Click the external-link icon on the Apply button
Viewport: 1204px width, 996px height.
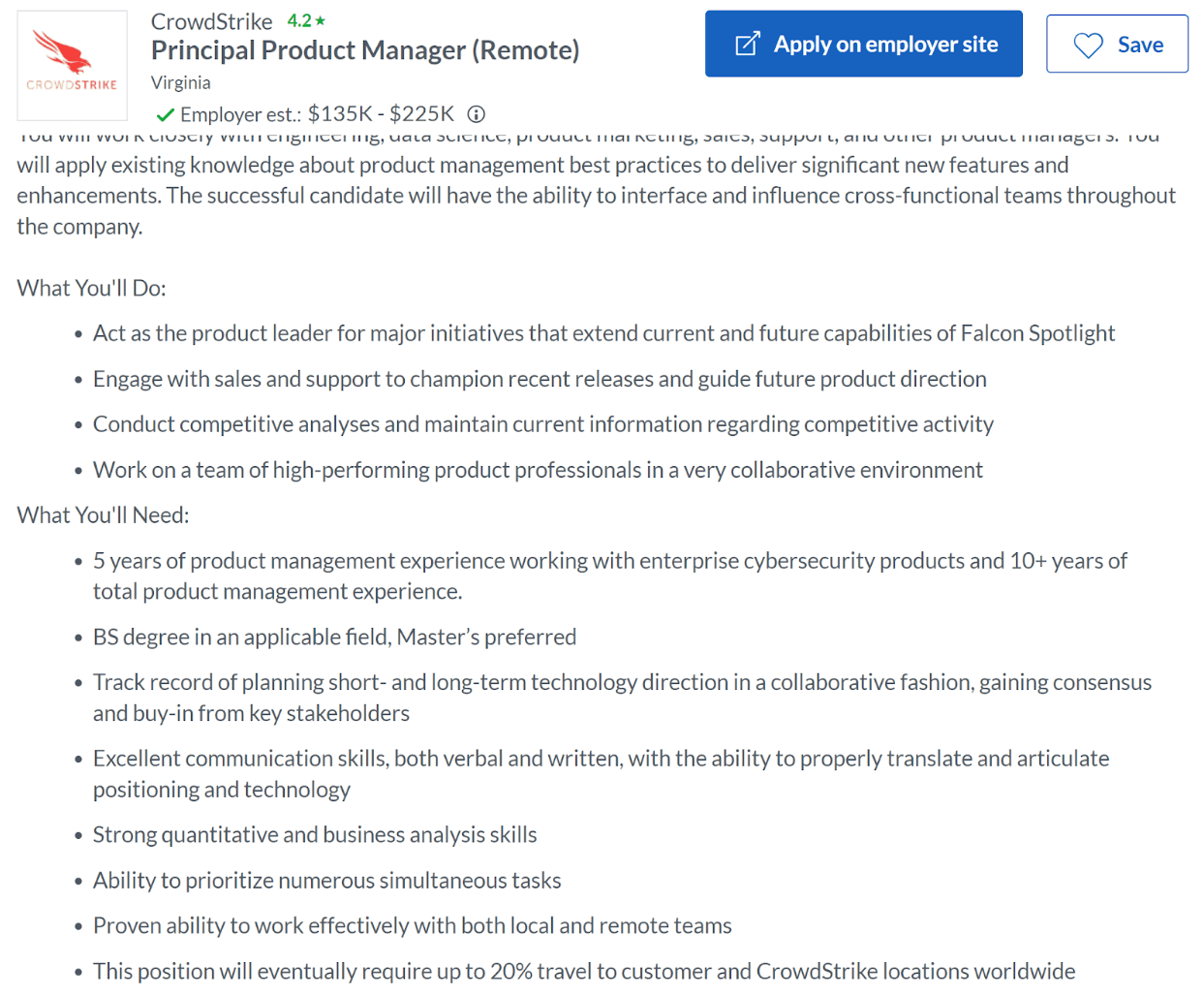(x=746, y=43)
